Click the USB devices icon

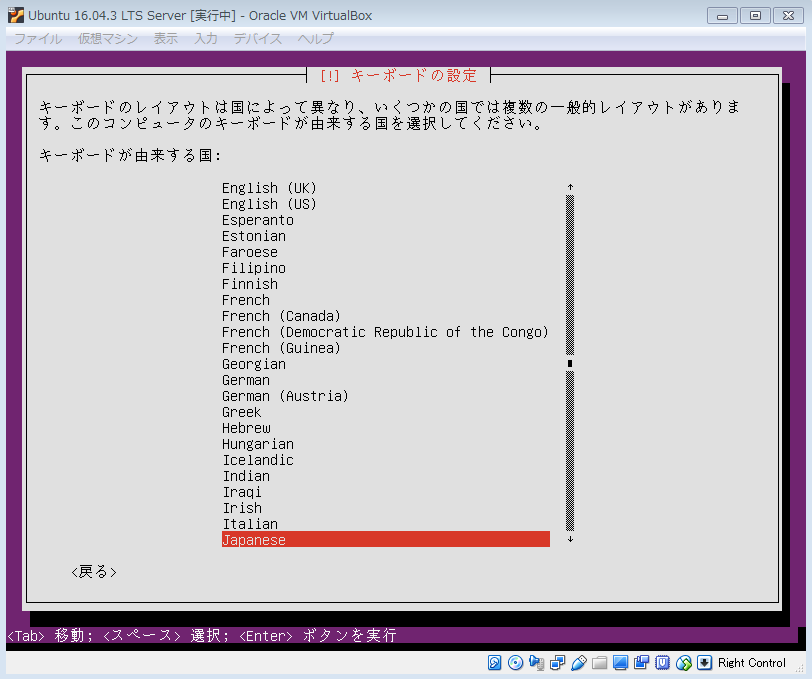point(579,663)
